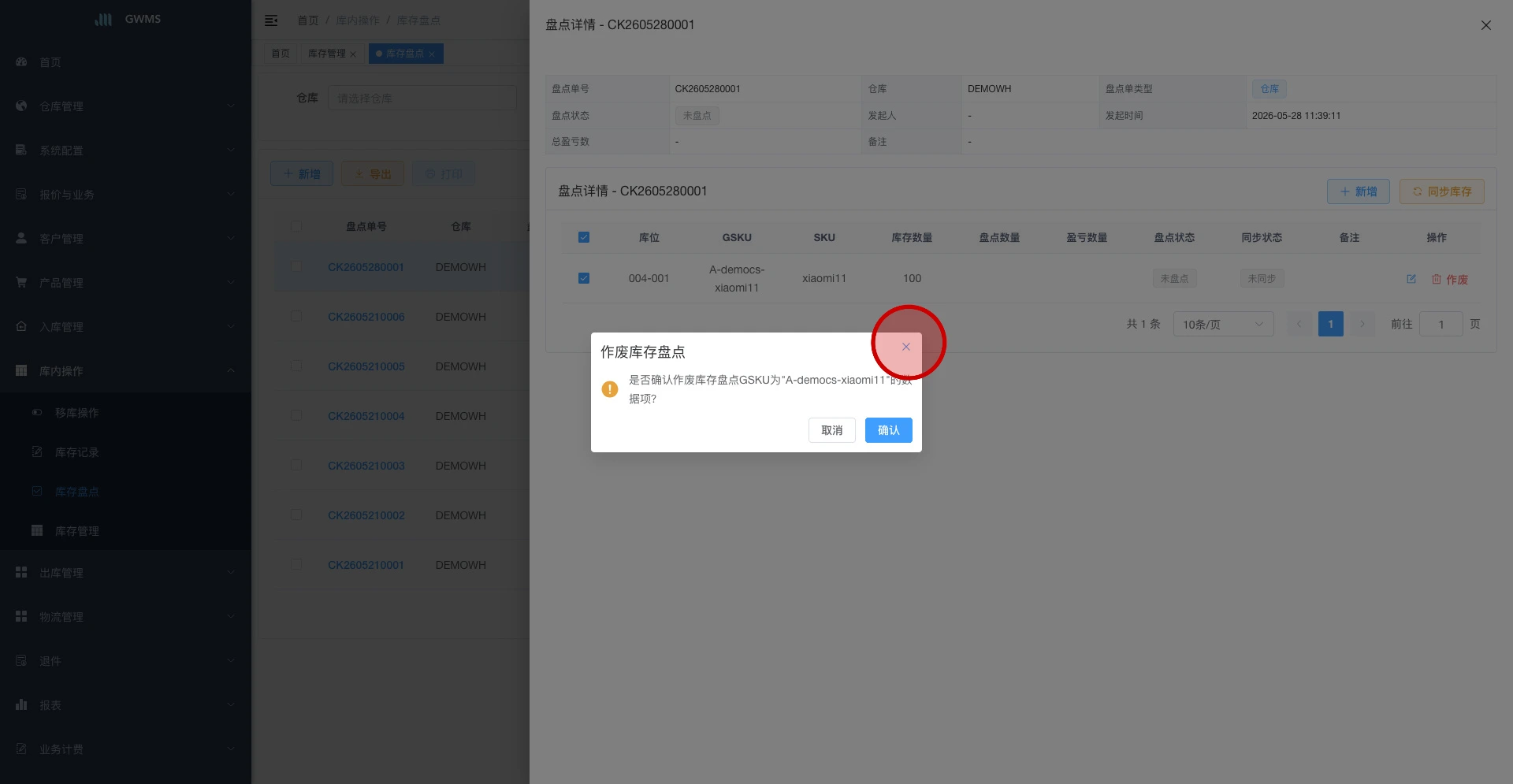
Task: Open stocktake link CK2605210001
Action: tap(366, 565)
